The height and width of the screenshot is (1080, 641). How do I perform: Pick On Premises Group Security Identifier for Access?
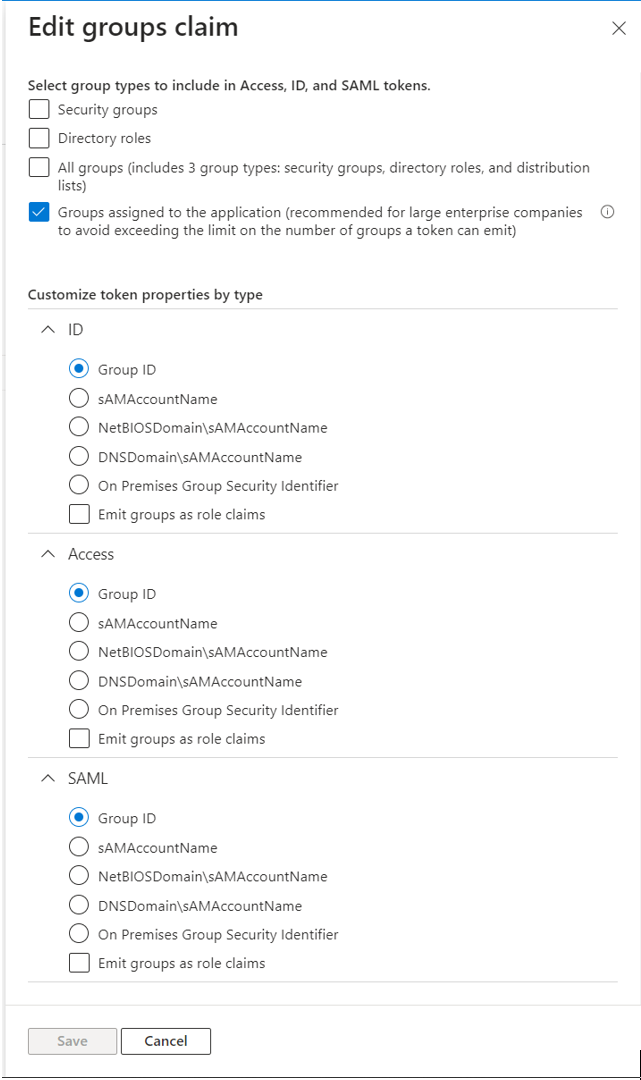tap(79, 709)
